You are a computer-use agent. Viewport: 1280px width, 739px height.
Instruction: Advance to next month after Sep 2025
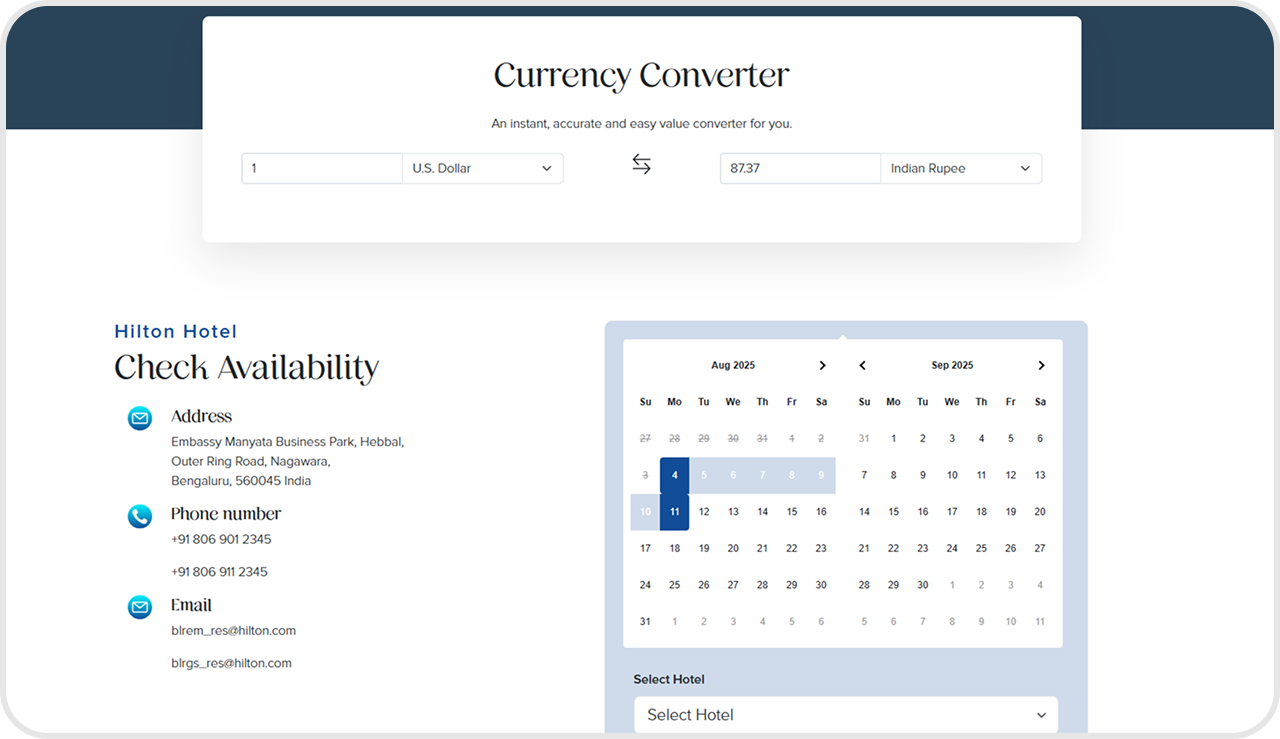[1041, 365]
